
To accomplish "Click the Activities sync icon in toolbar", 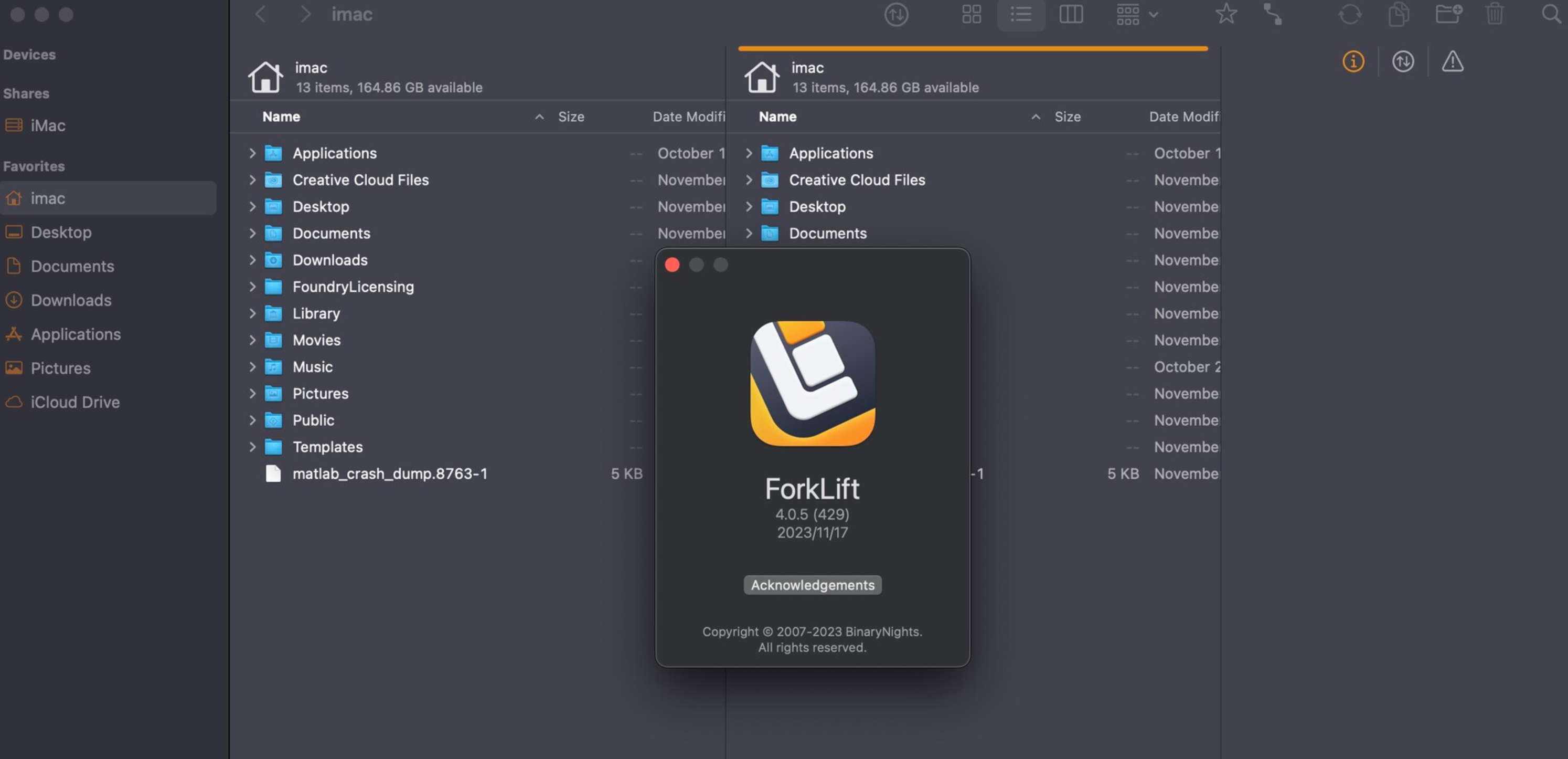I will point(896,14).
